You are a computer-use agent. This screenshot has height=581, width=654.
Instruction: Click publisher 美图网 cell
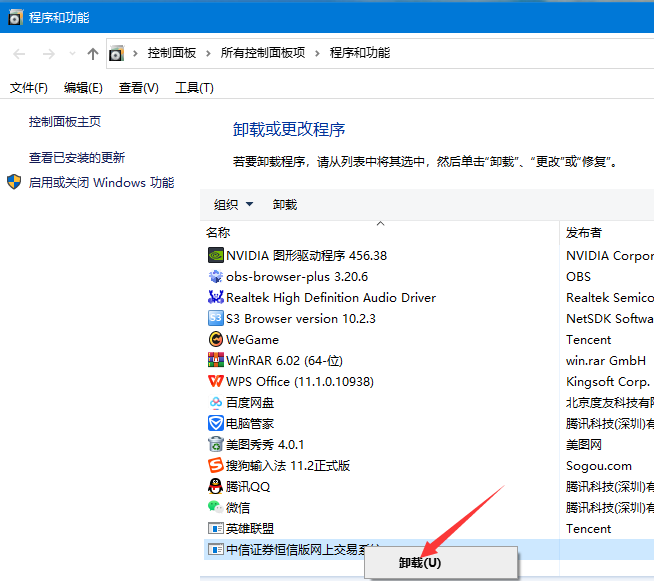[x=584, y=444]
